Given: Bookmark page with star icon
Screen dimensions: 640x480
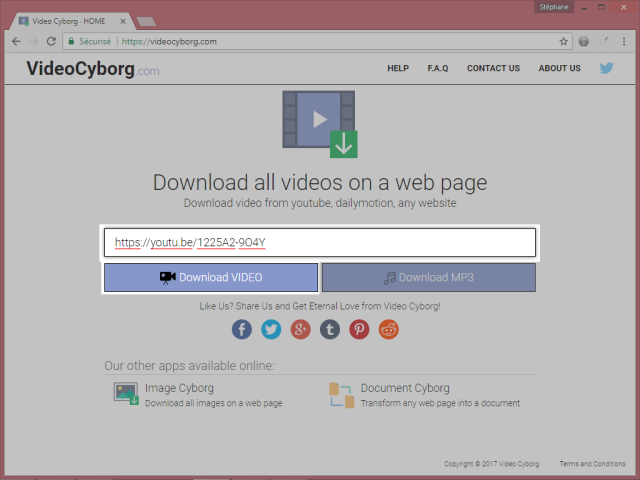Looking at the screenshot, I should 564,41.
